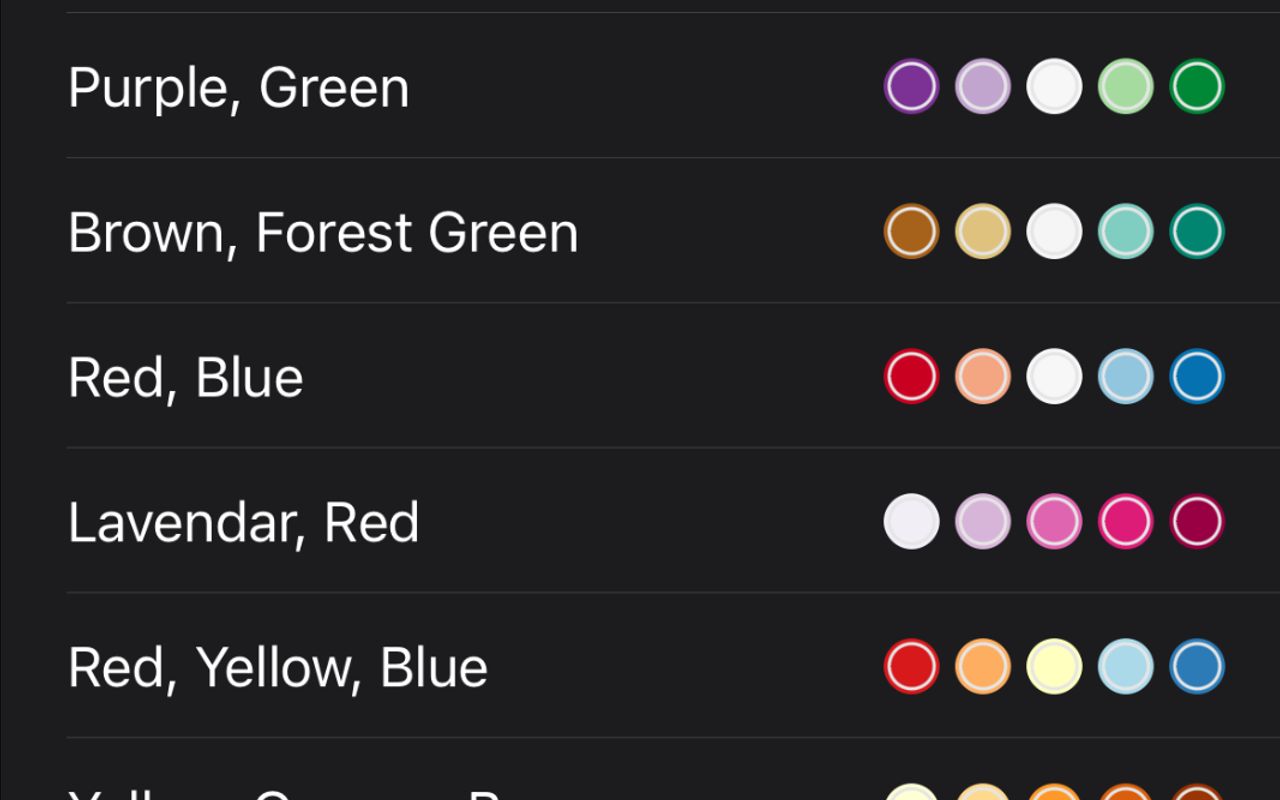This screenshot has height=800, width=1280.
Task: Choose the teal swatch in Brown, Forest Green
Action: (x=1196, y=231)
